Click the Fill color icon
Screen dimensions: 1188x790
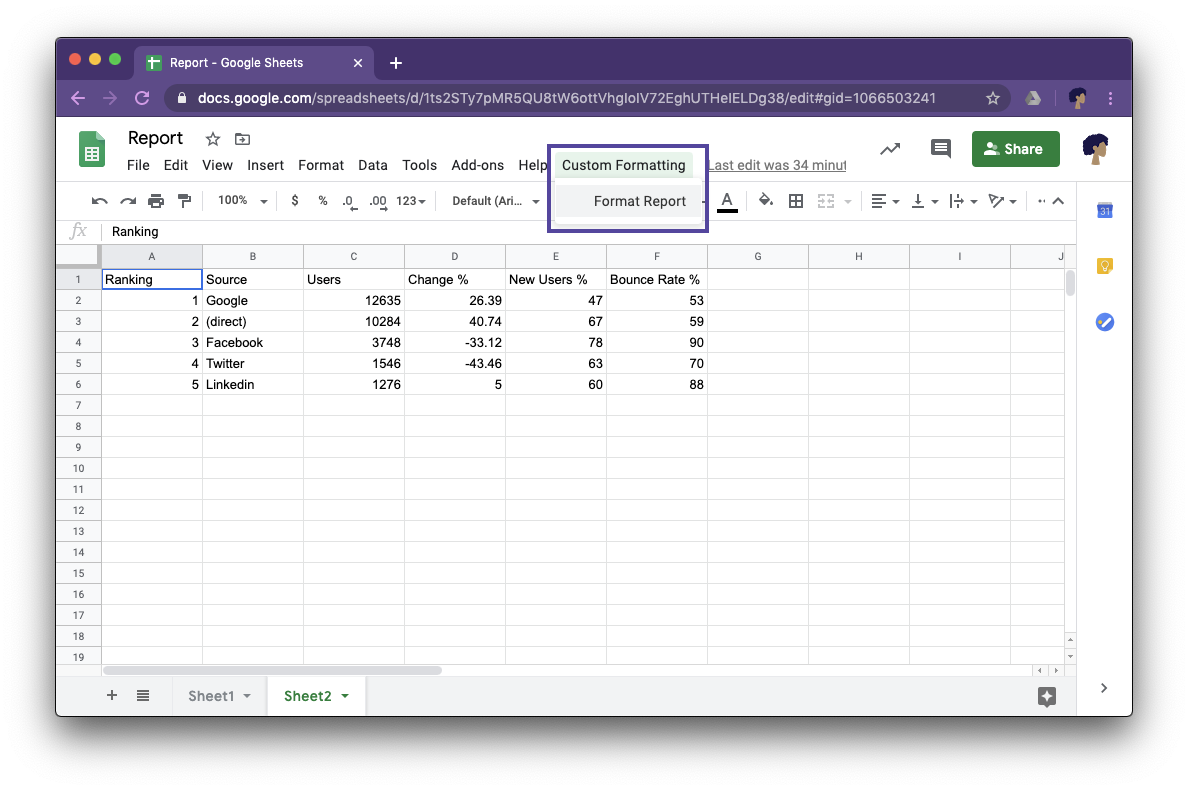tap(765, 200)
